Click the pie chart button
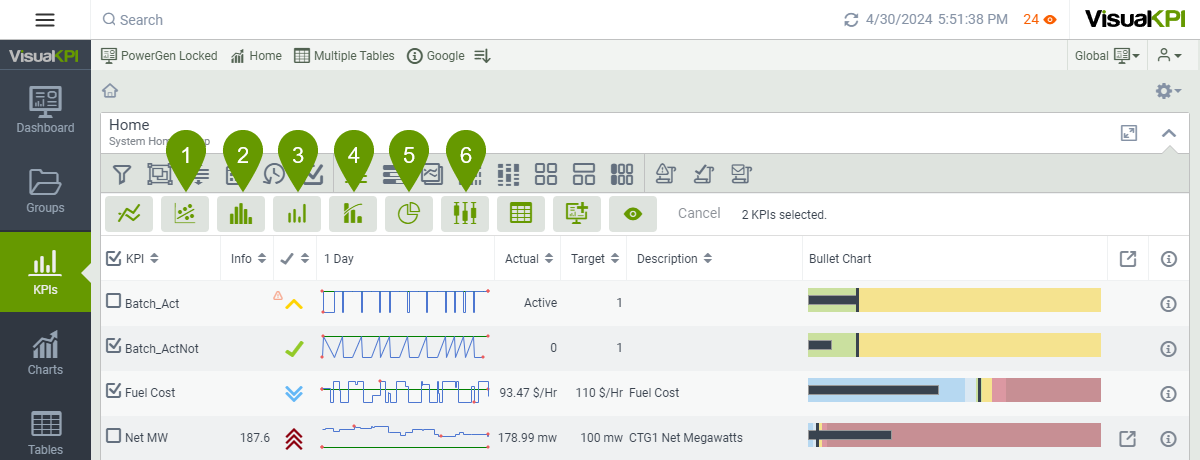The width and height of the screenshot is (1200, 460). click(x=408, y=213)
